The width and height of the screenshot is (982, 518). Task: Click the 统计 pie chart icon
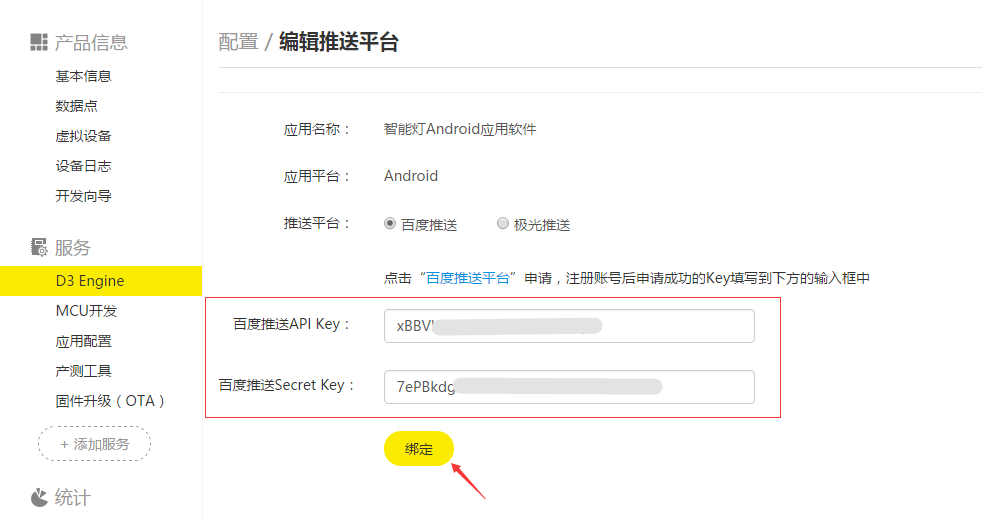point(39,497)
